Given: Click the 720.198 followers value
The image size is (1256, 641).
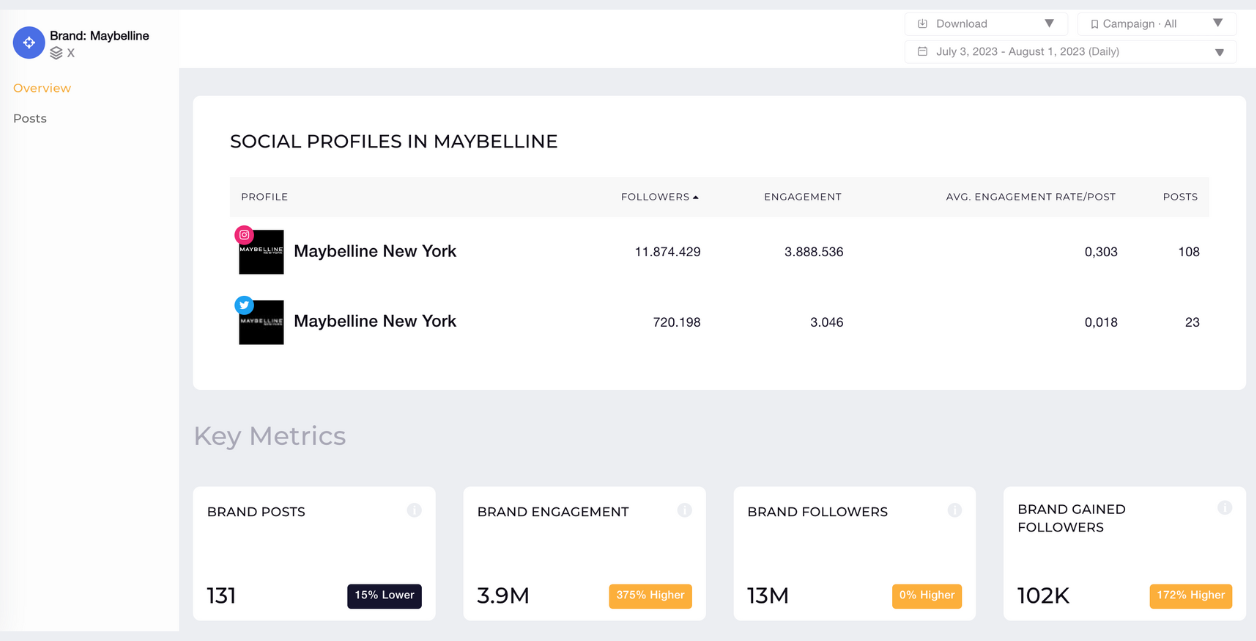Looking at the screenshot, I should (677, 322).
